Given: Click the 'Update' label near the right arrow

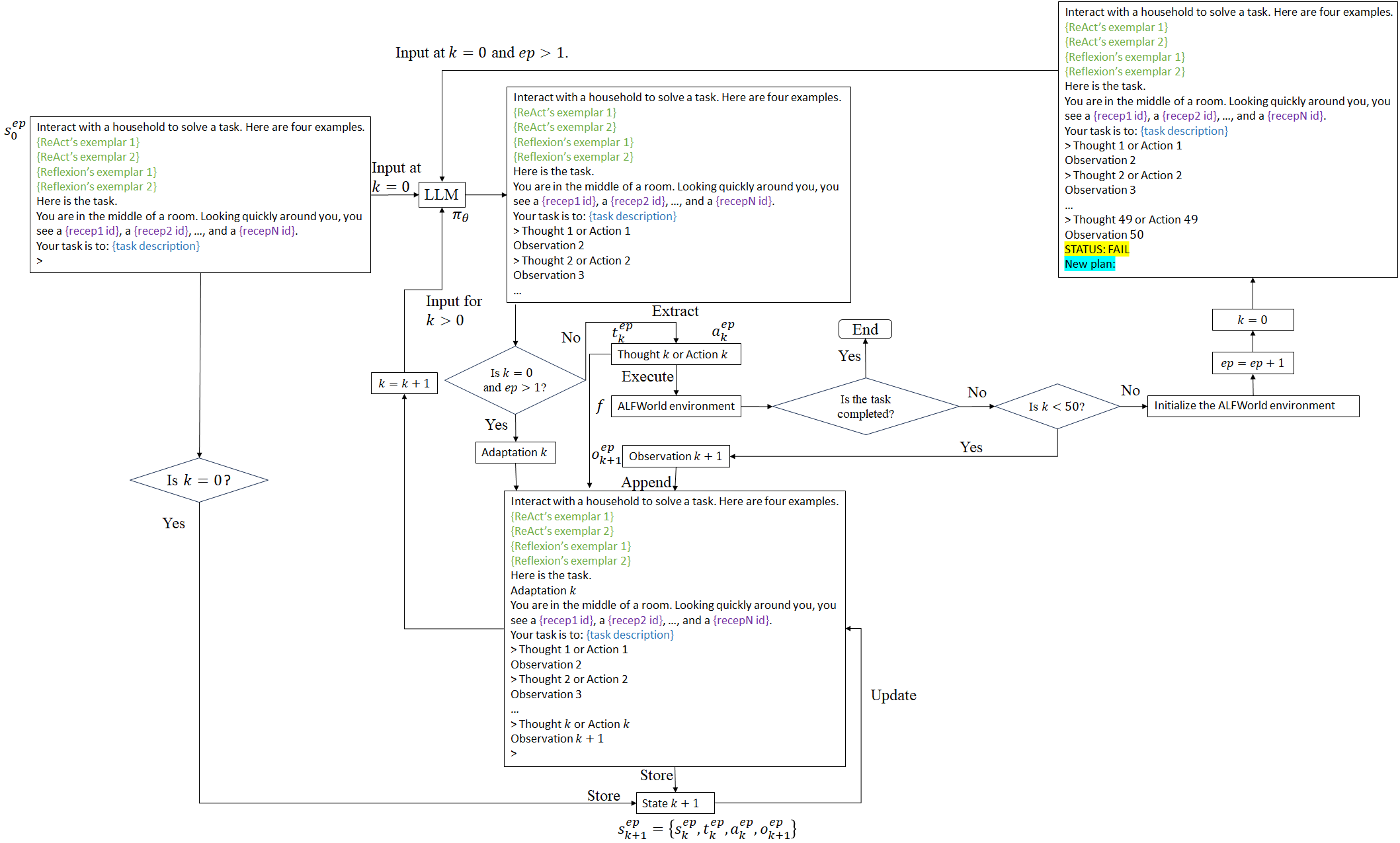Looking at the screenshot, I should [x=893, y=696].
